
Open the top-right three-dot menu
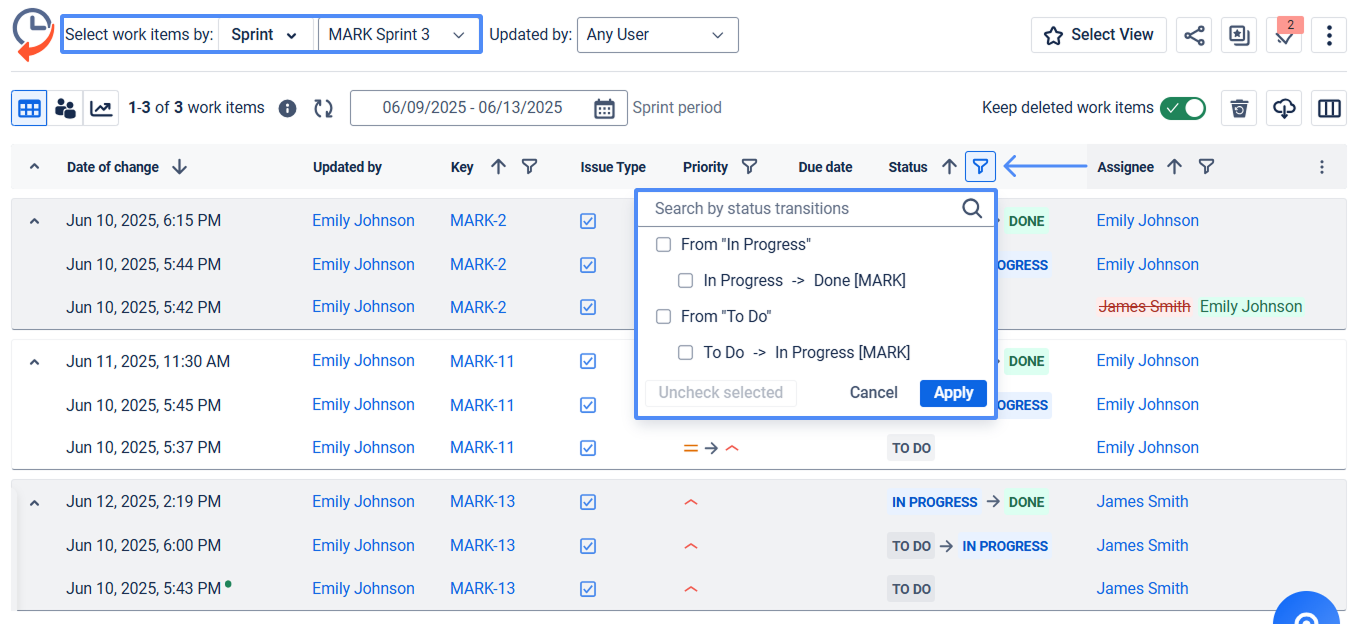pos(1329,35)
